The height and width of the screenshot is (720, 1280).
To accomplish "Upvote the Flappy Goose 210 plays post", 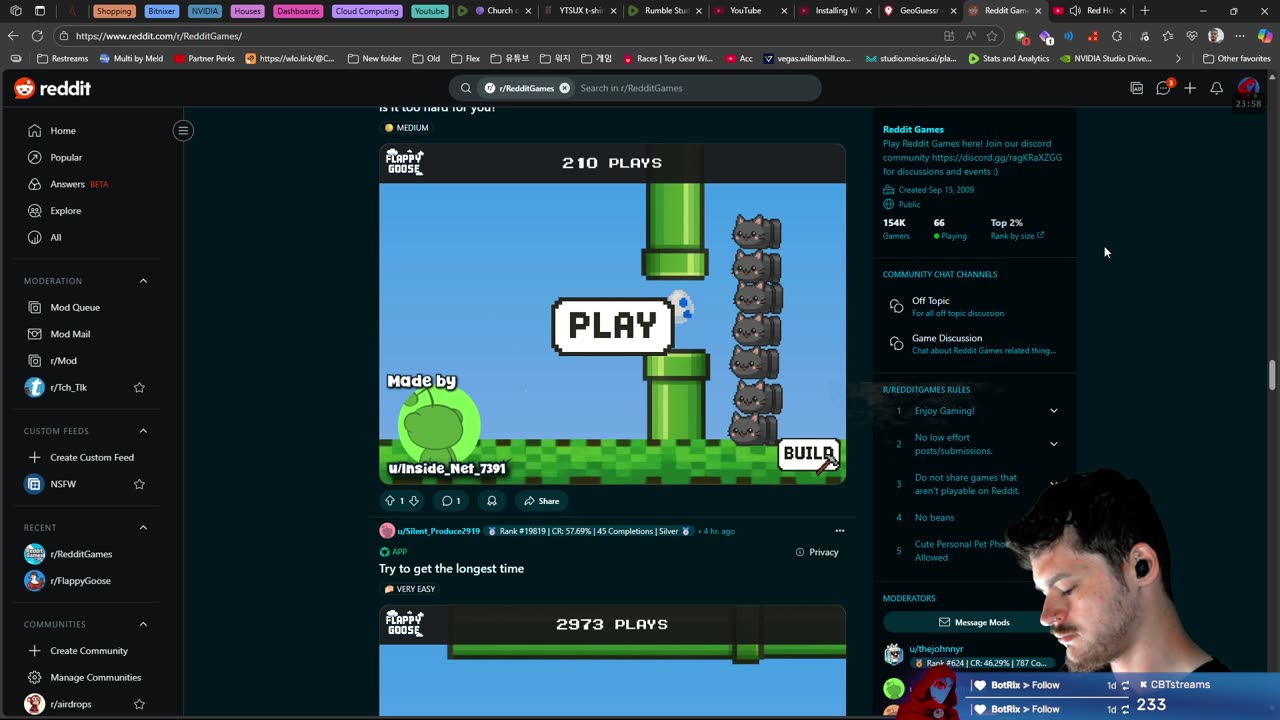I will click(390, 501).
